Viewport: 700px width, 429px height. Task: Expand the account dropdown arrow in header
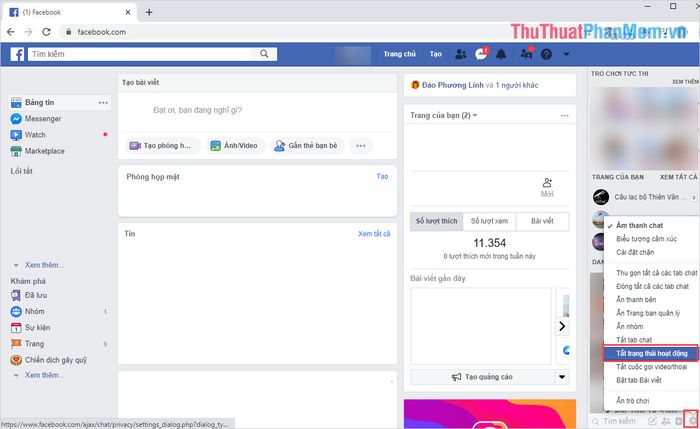coord(567,54)
